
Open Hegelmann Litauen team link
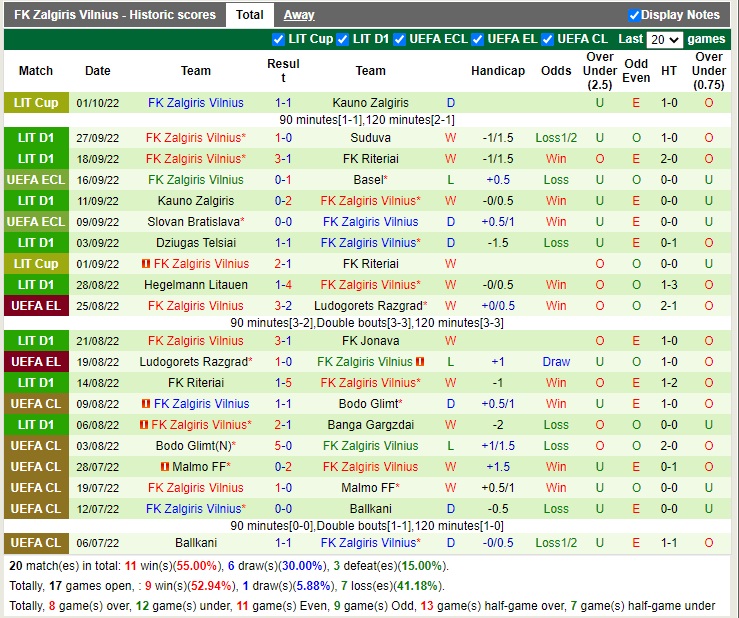196,285
